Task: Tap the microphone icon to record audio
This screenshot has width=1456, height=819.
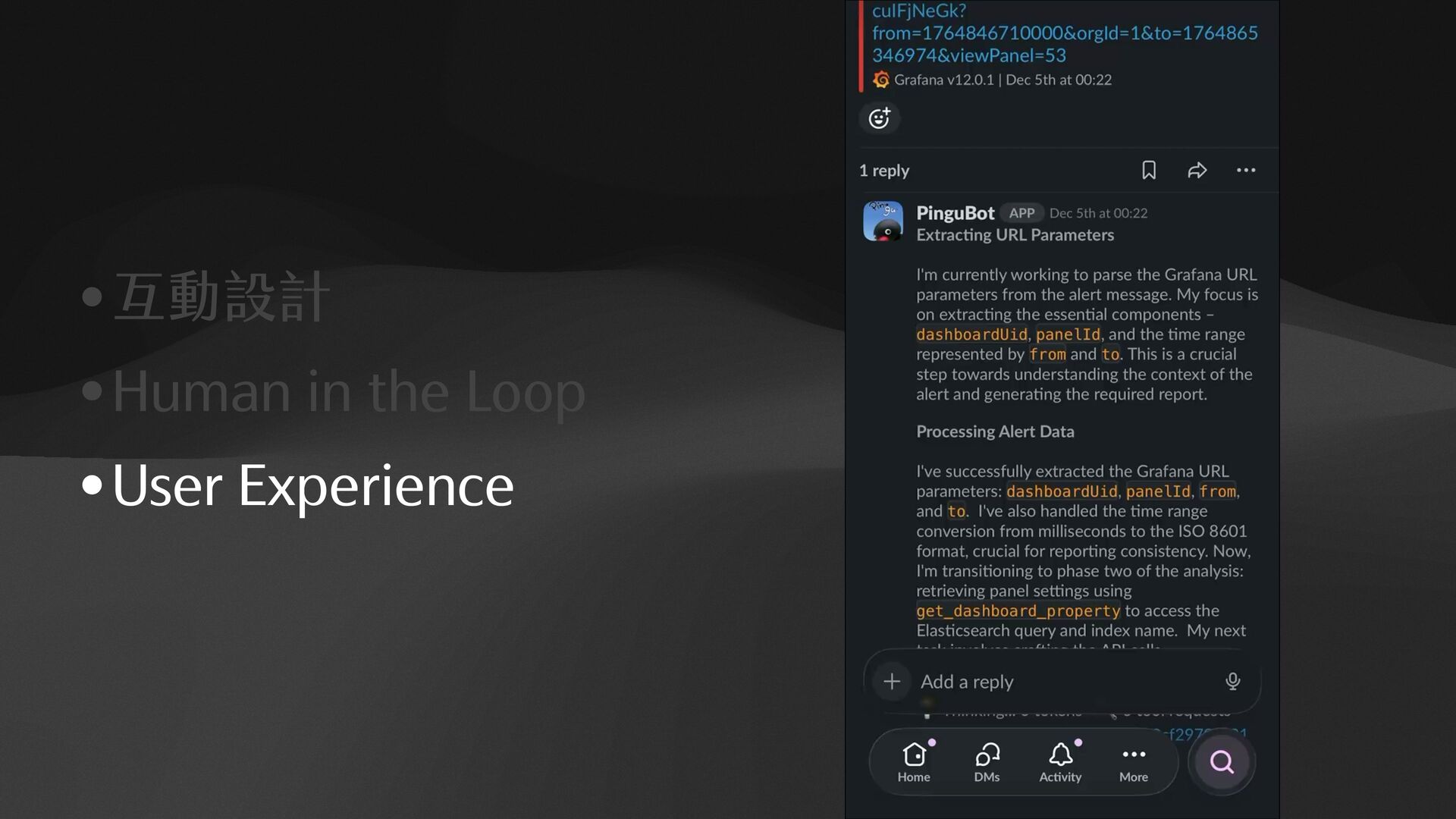Action: 1232,681
